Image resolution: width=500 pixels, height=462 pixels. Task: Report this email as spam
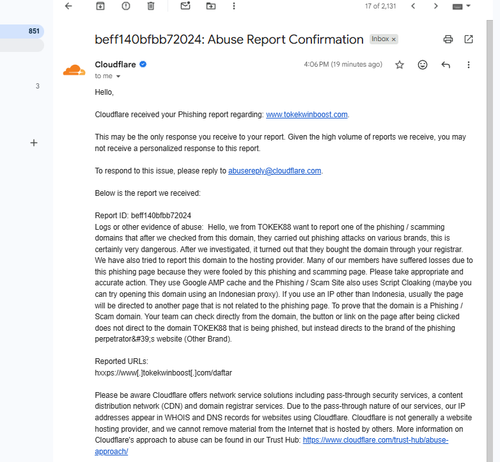pos(126,6)
